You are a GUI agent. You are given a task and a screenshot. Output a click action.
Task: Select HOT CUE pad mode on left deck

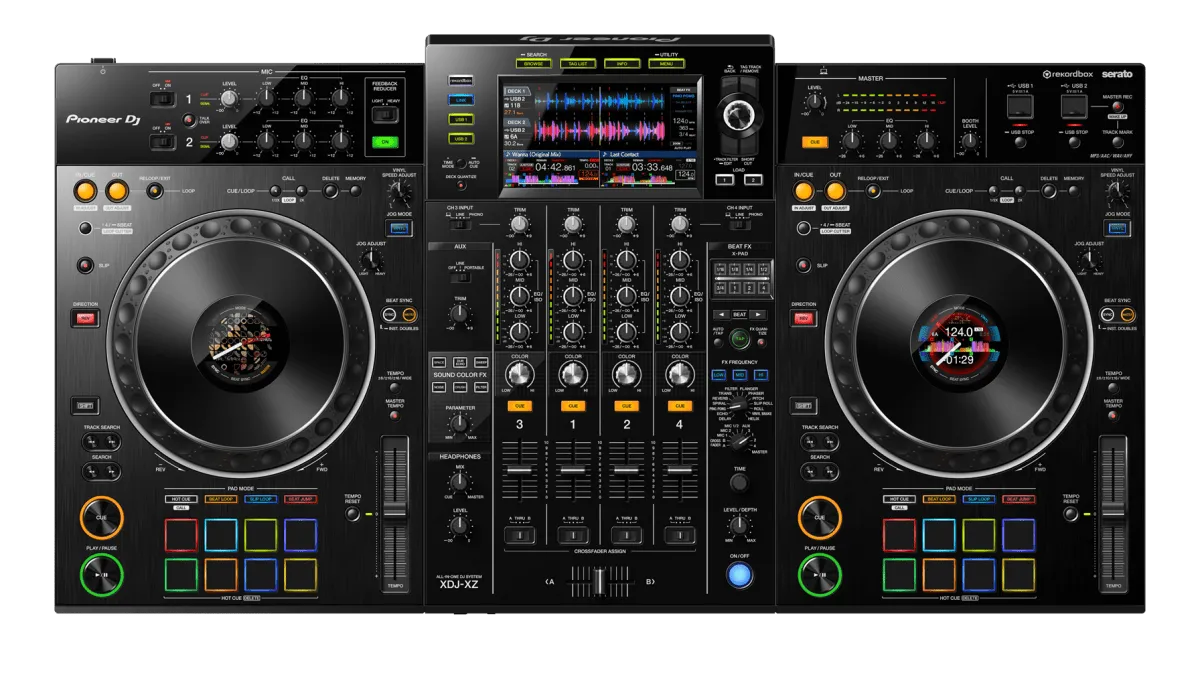click(x=181, y=499)
